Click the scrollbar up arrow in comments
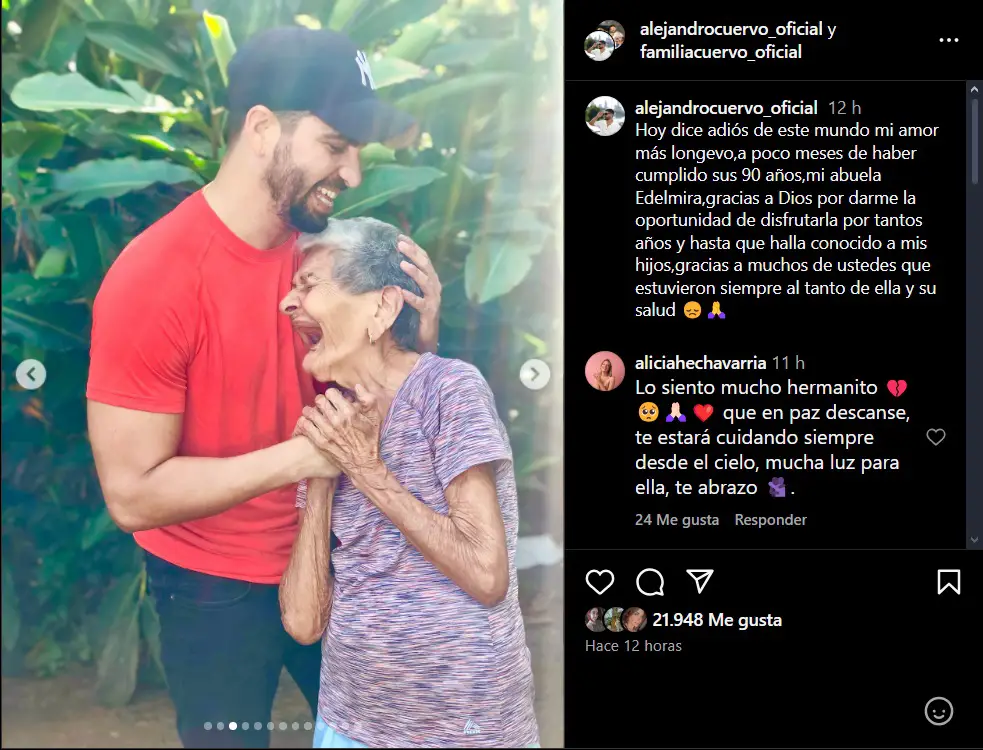This screenshot has height=750, width=983. coord(974,90)
